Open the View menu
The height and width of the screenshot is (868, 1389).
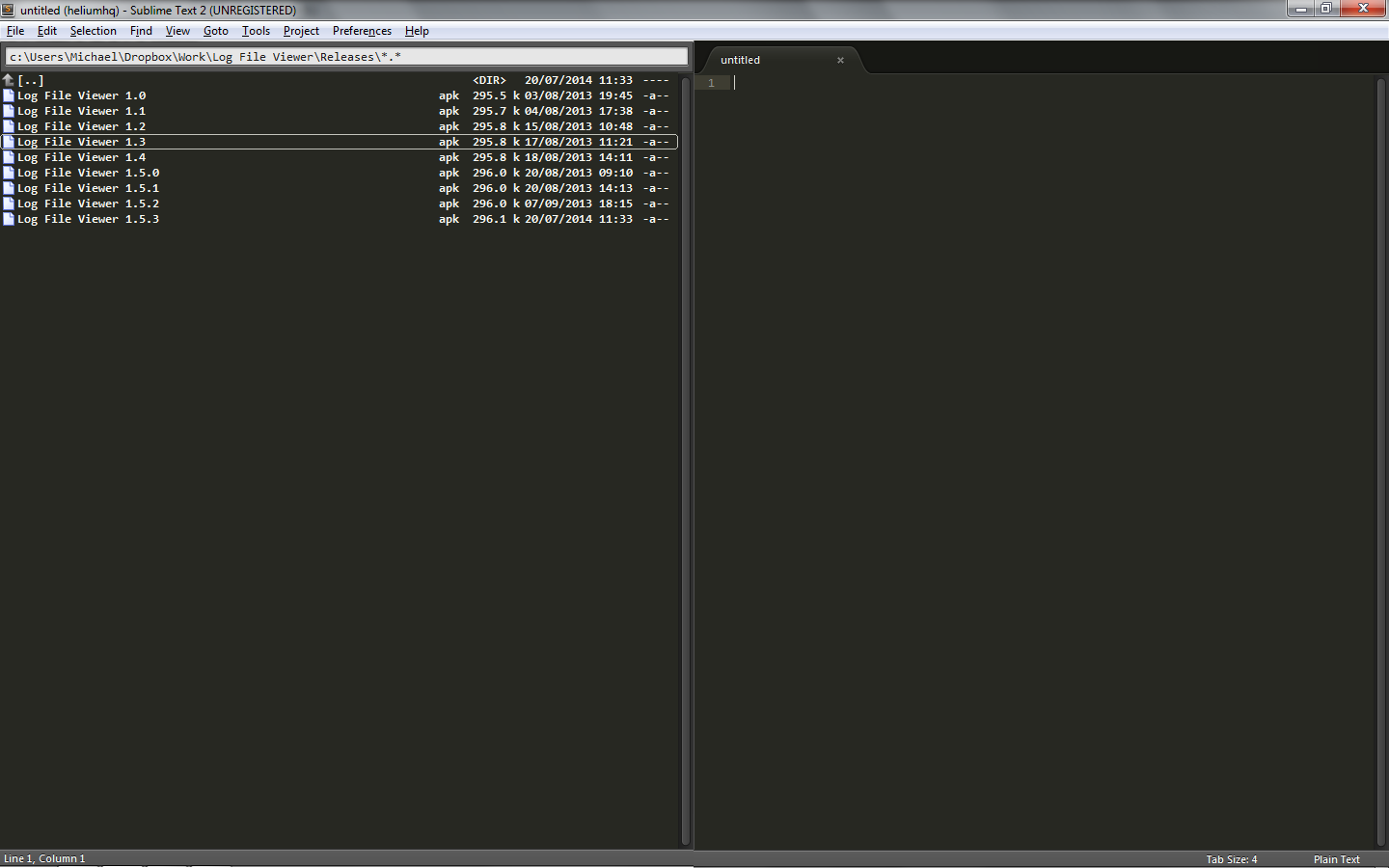pos(177,31)
